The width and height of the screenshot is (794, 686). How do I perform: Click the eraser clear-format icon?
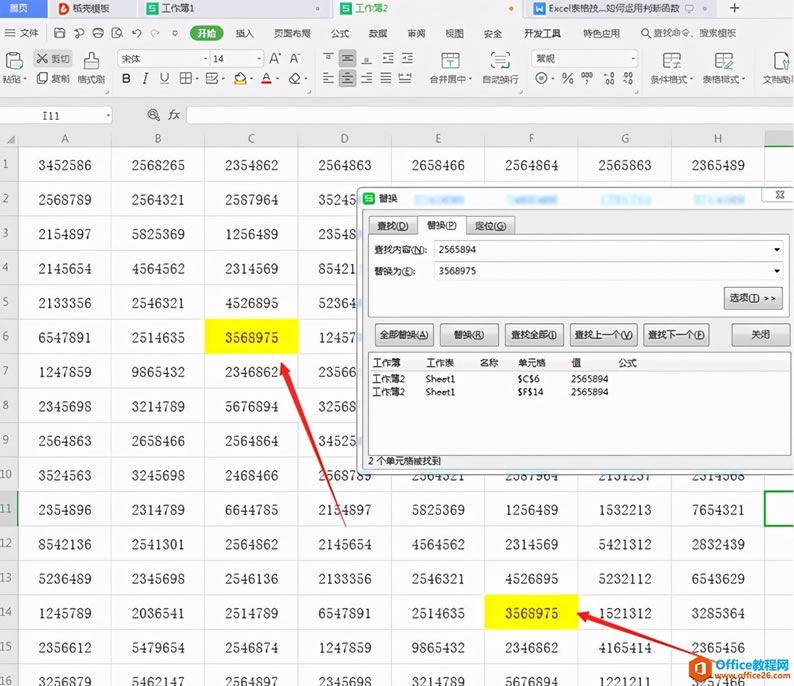(x=295, y=78)
